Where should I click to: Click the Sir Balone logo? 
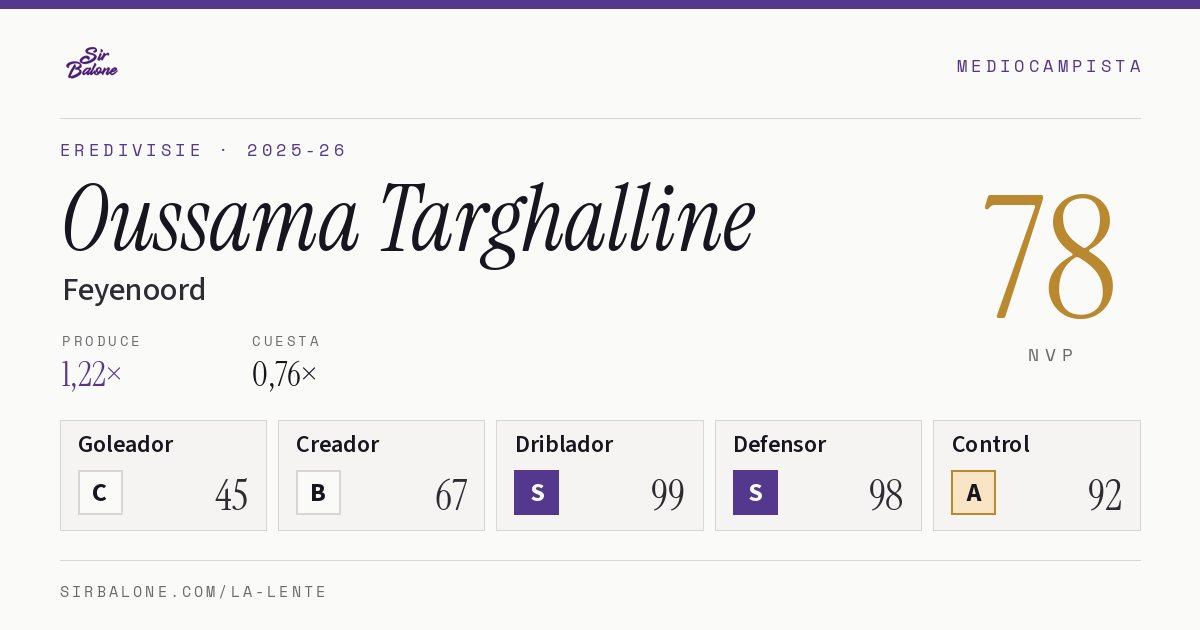click(92, 63)
